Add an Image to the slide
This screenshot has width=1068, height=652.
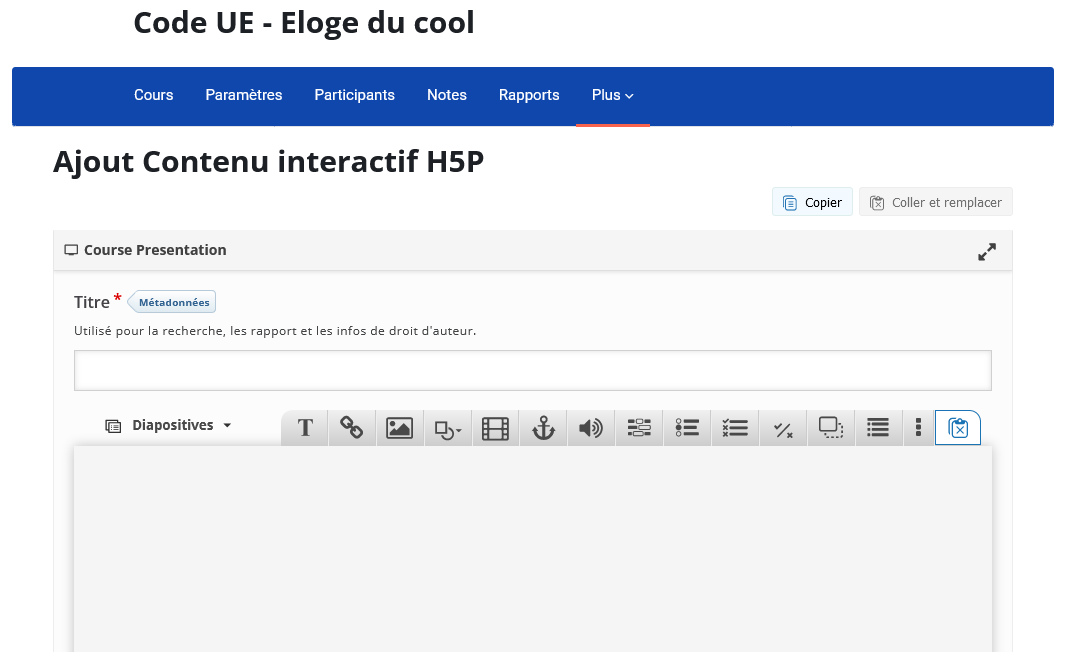pos(399,428)
